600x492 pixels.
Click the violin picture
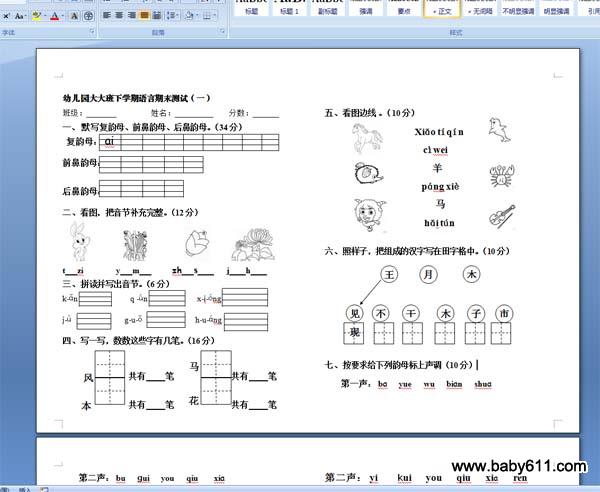pyautogui.click(x=502, y=216)
